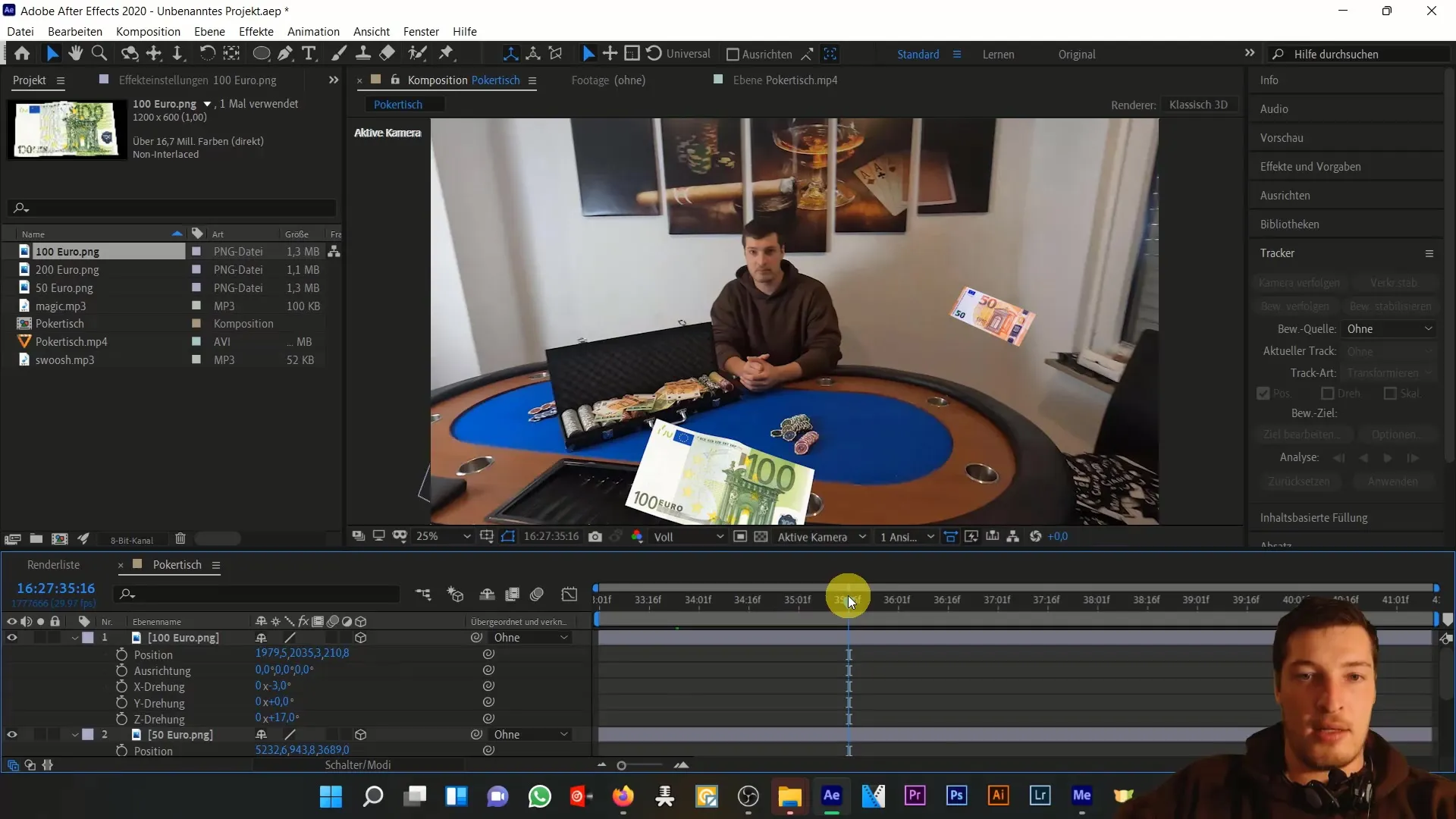Open Photoshop from the taskbar
This screenshot has height=819, width=1456.
click(957, 795)
